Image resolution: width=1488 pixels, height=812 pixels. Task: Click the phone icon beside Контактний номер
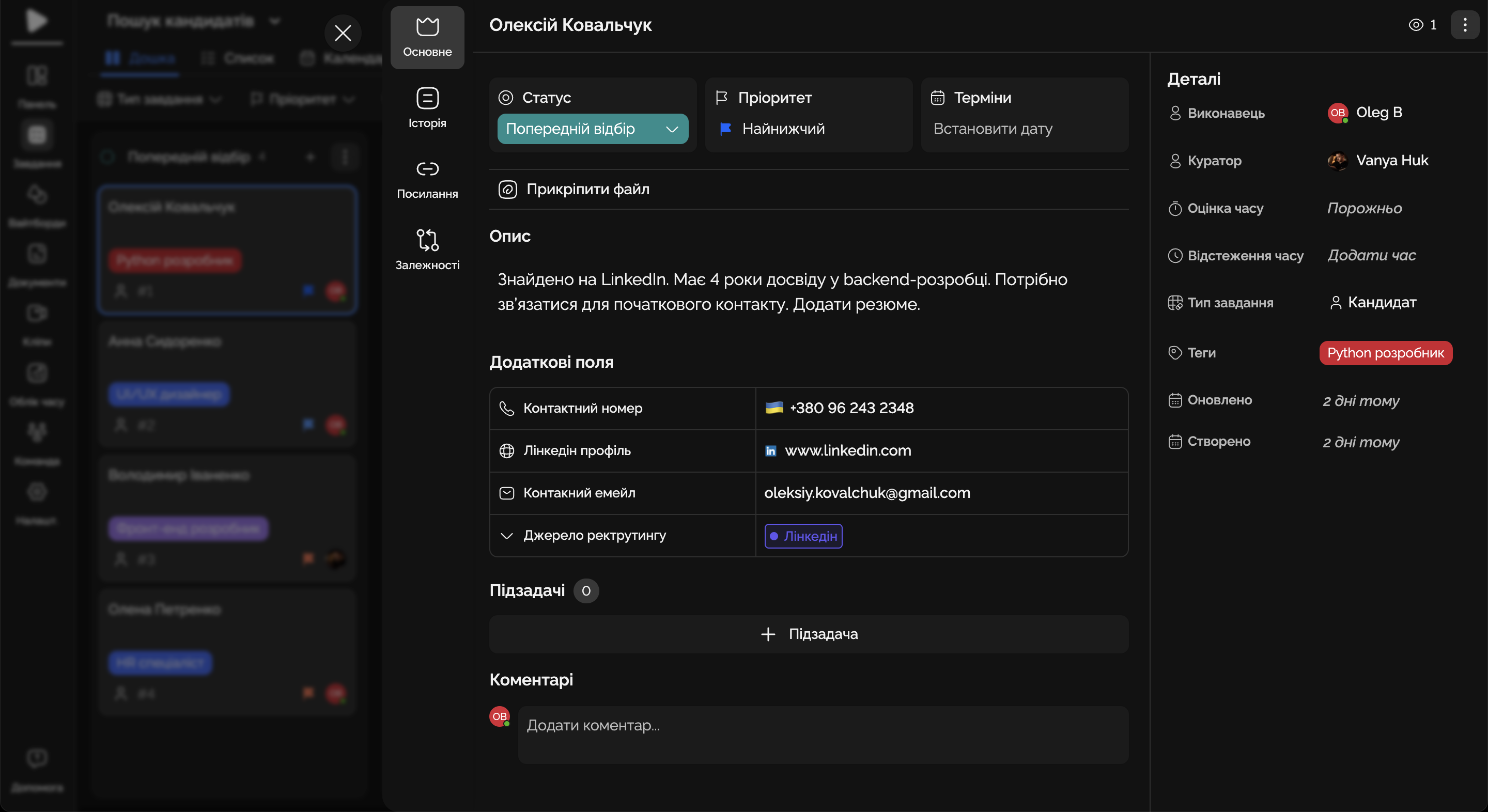point(506,408)
